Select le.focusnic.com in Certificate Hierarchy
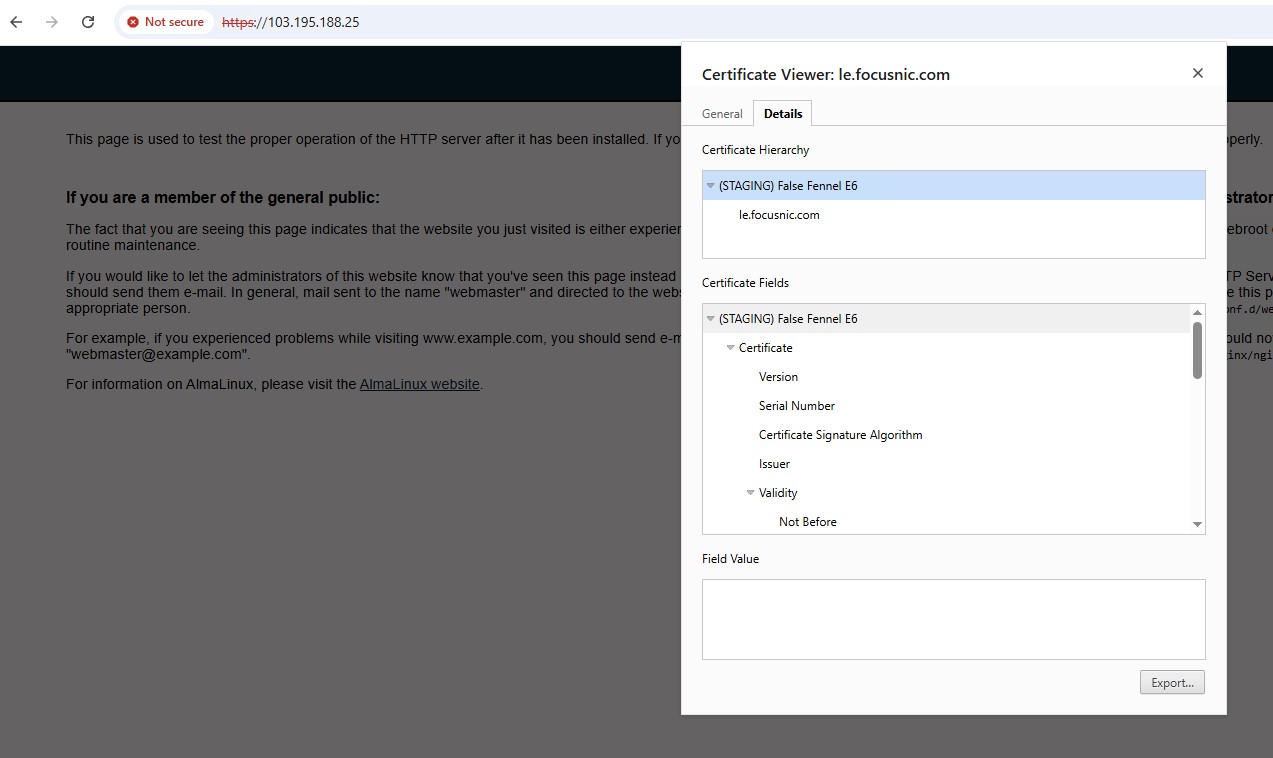The image size is (1273, 758). (779, 215)
